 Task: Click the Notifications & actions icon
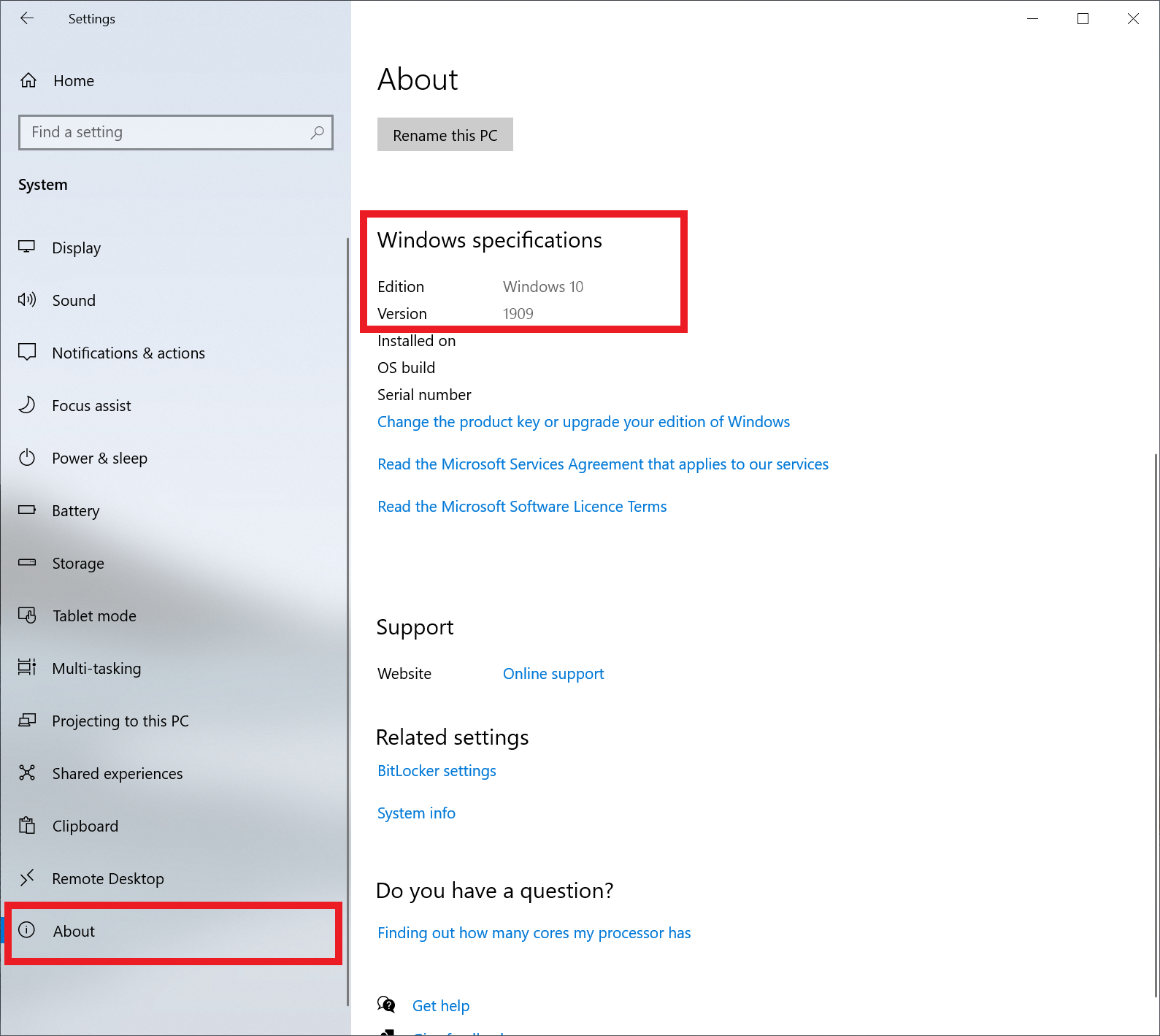click(x=27, y=353)
